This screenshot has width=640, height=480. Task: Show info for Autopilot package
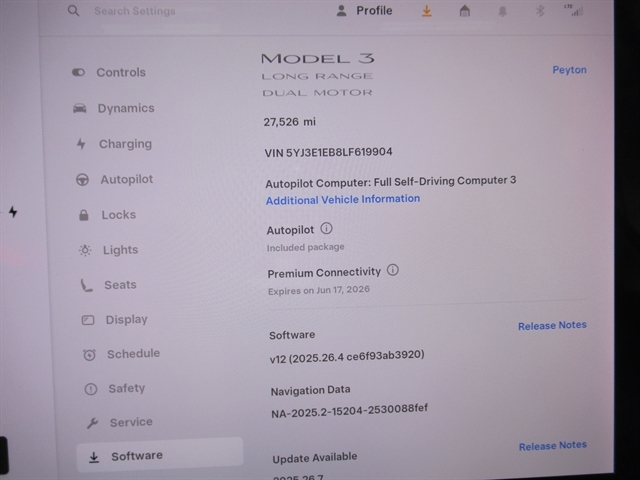tap(326, 229)
